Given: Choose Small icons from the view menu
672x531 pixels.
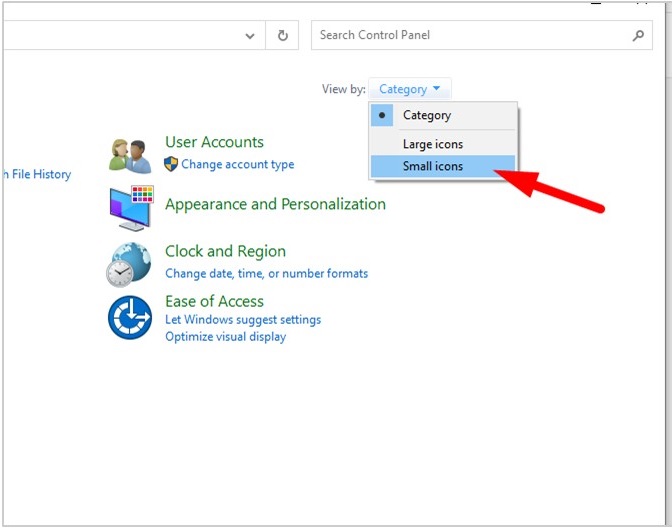Looking at the screenshot, I should 432,166.
